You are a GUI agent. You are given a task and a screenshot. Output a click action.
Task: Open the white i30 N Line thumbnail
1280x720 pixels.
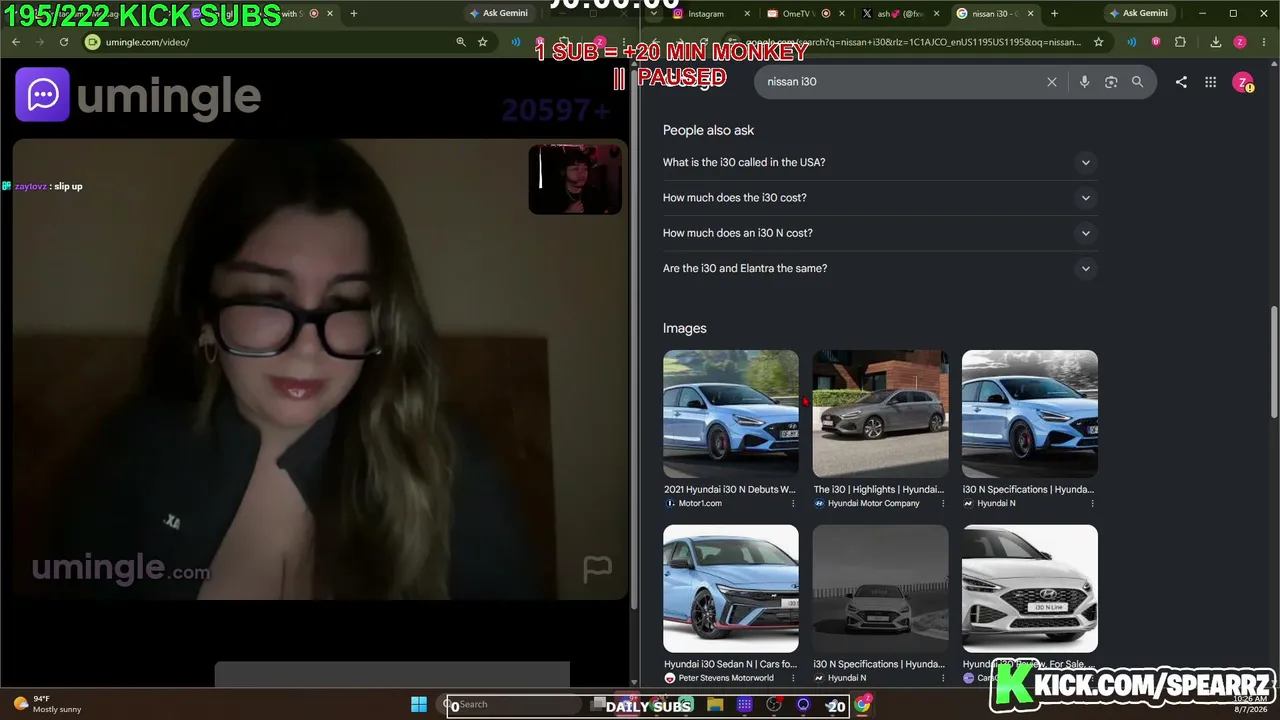click(1030, 589)
